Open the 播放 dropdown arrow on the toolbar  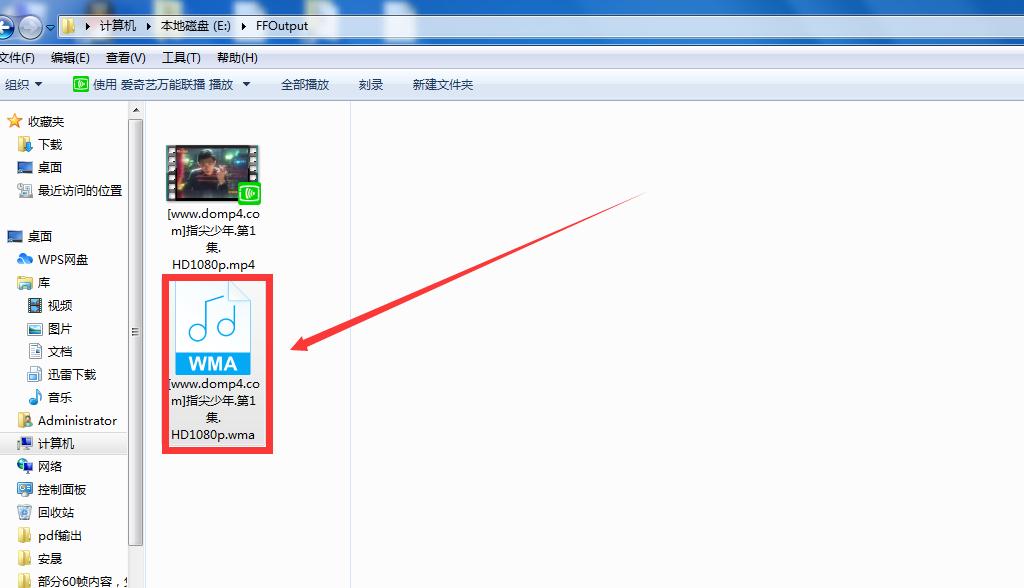click(246, 85)
